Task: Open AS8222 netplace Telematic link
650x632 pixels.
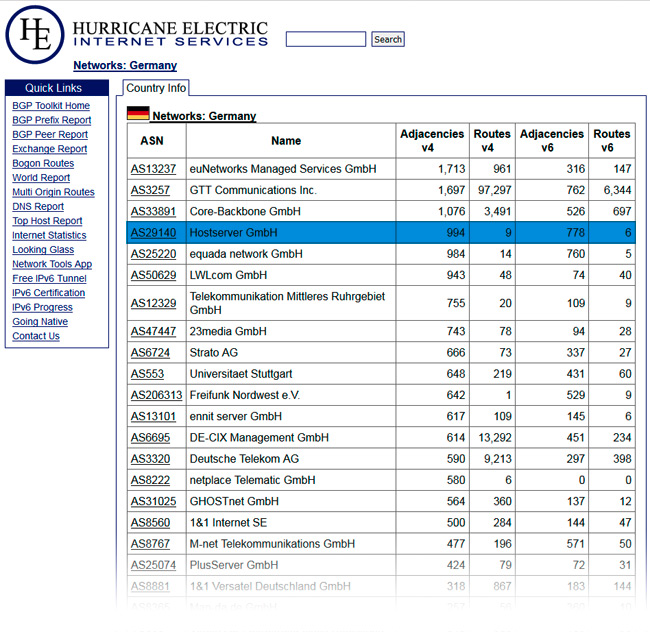Action: coord(150,480)
